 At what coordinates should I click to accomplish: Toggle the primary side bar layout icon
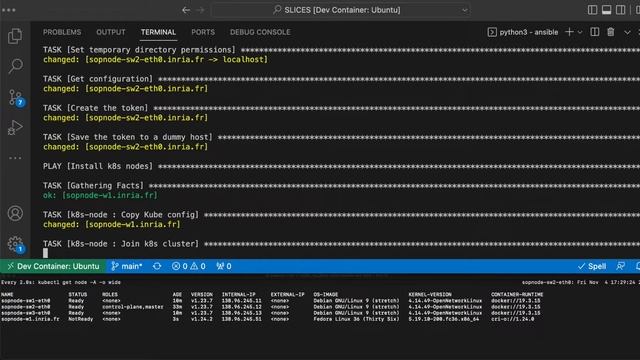point(592,10)
